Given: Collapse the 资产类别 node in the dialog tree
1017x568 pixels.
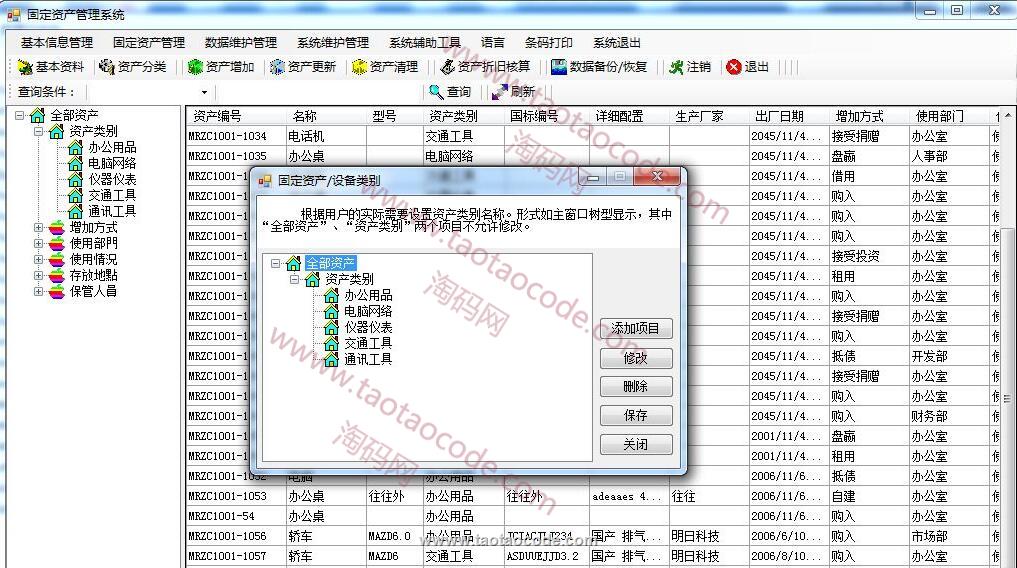Looking at the screenshot, I should point(295,279).
